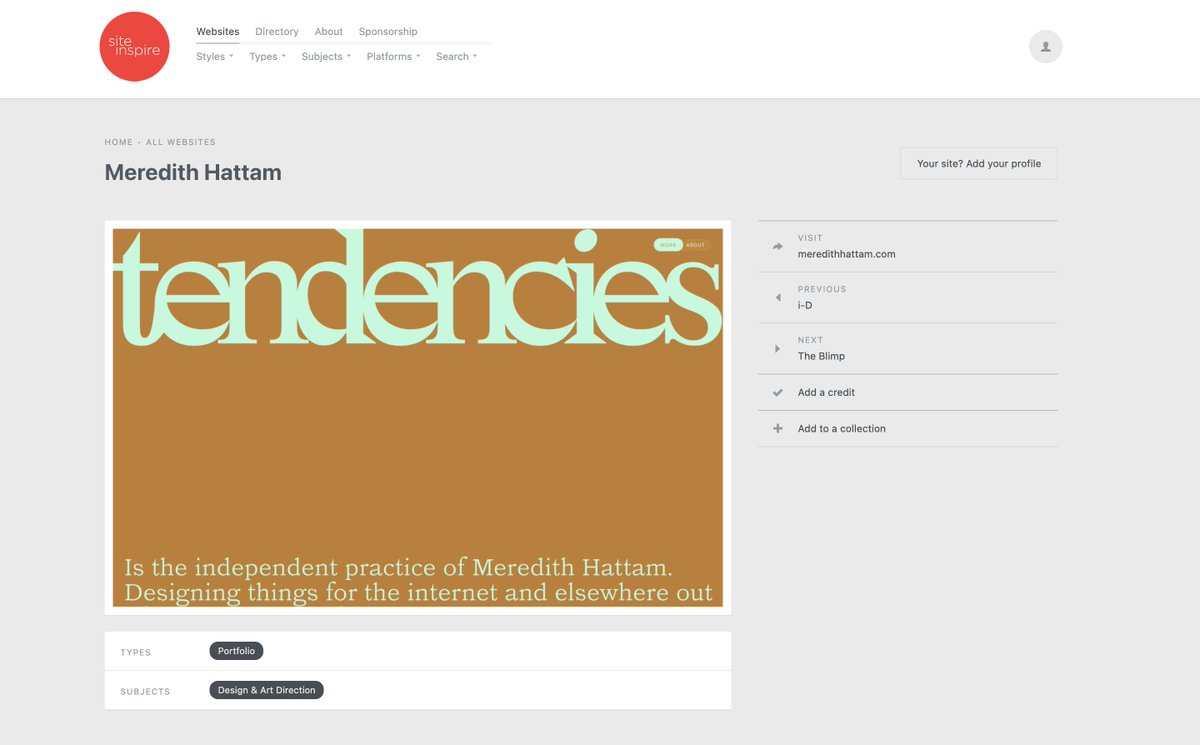Click the siteinspire red circle logo
The width and height of the screenshot is (1200, 745).
pyautogui.click(x=135, y=47)
